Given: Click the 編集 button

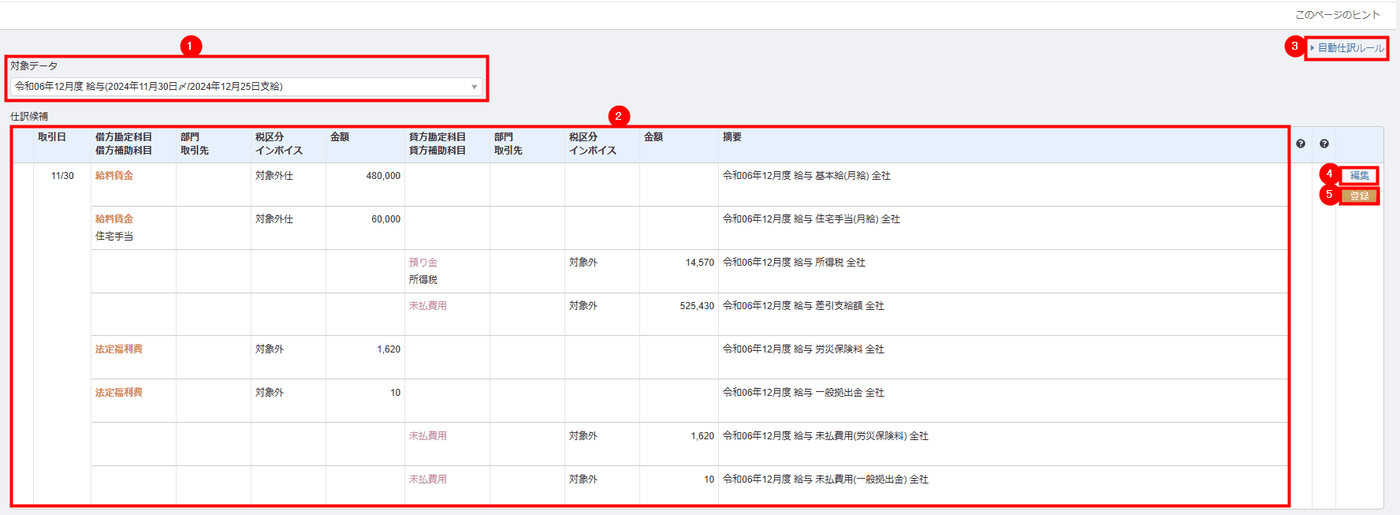Looking at the screenshot, I should pyautogui.click(x=1360, y=176).
